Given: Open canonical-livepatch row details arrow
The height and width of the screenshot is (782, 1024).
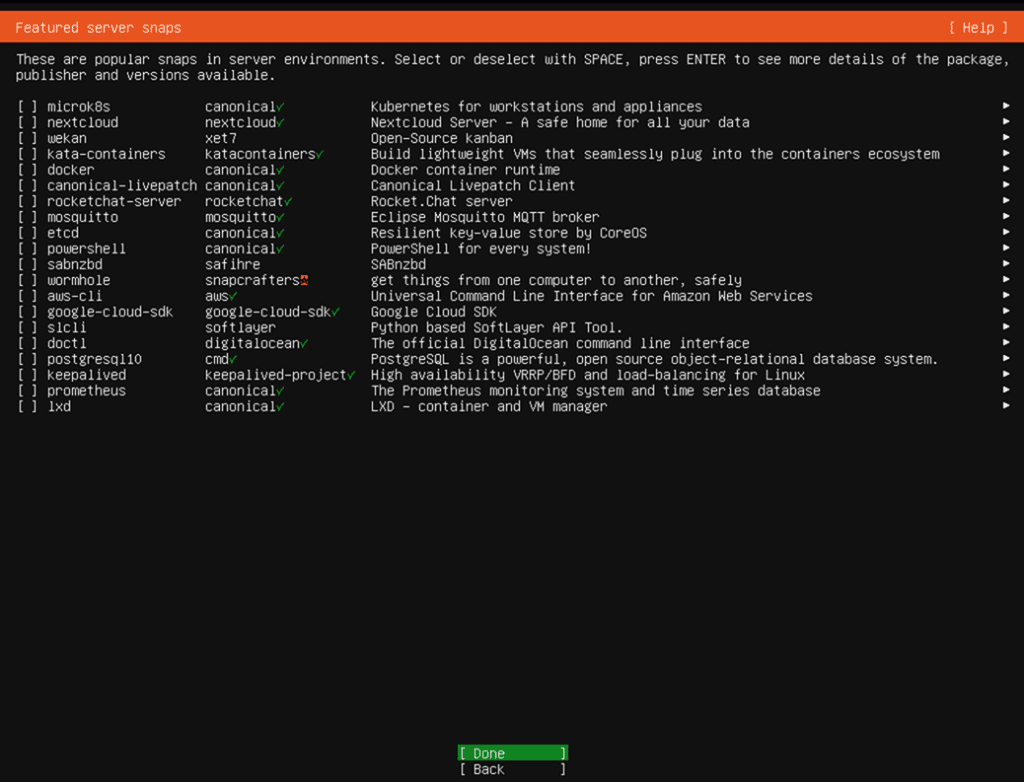Looking at the screenshot, I should pos(1006,185).
